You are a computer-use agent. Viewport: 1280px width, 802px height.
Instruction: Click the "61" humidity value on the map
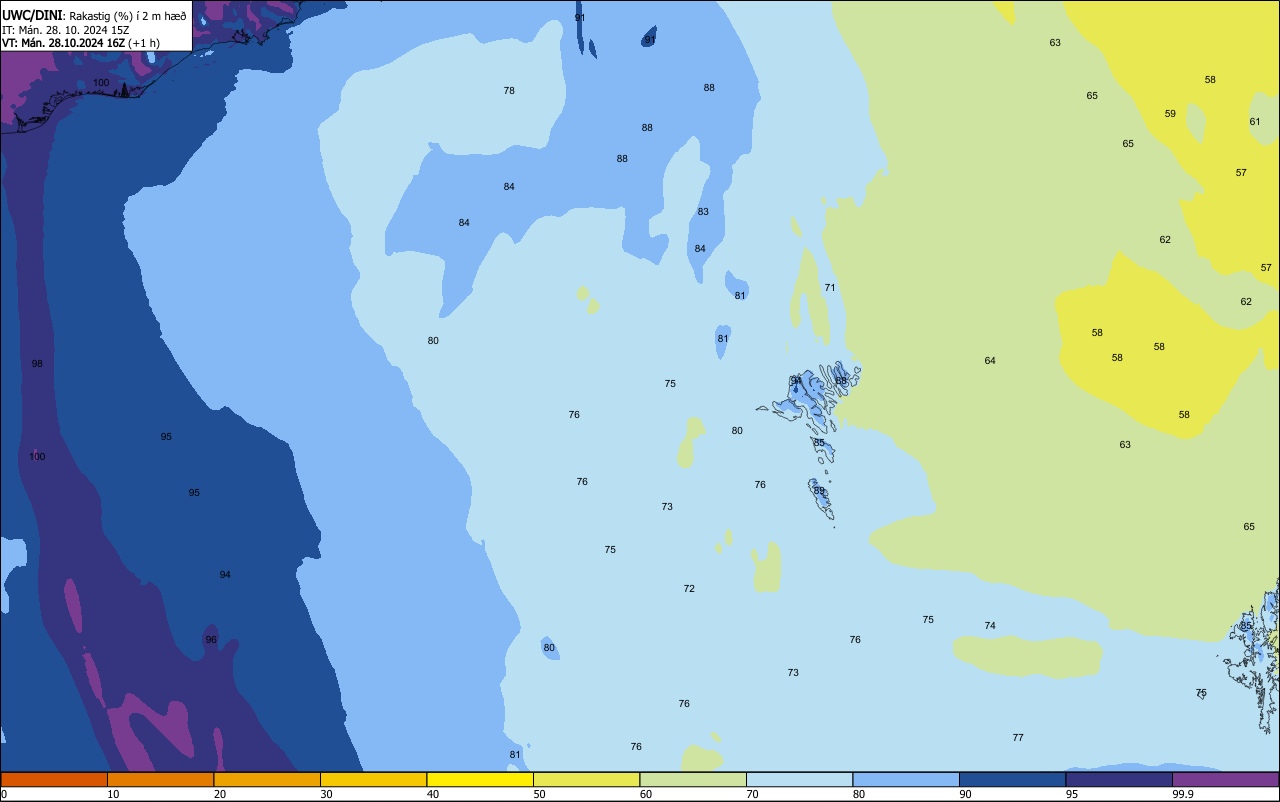[x=1255, y=122]
